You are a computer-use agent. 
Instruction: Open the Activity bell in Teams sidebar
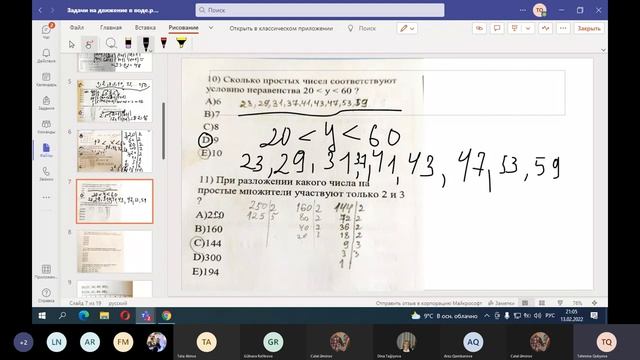(46, 56)
